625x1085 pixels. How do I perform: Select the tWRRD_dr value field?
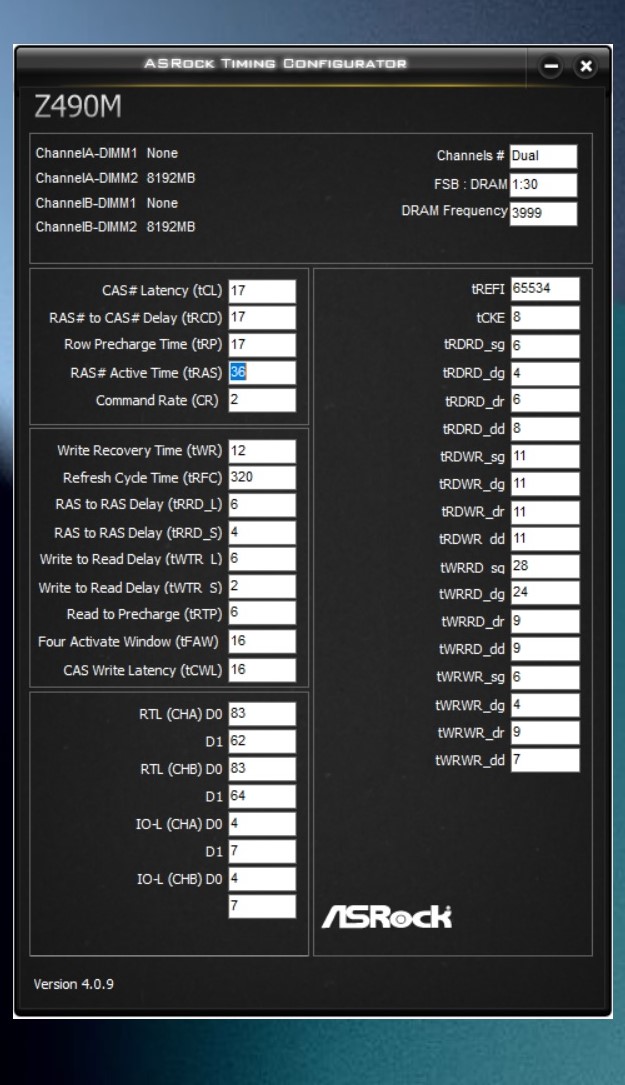(545, 622)
